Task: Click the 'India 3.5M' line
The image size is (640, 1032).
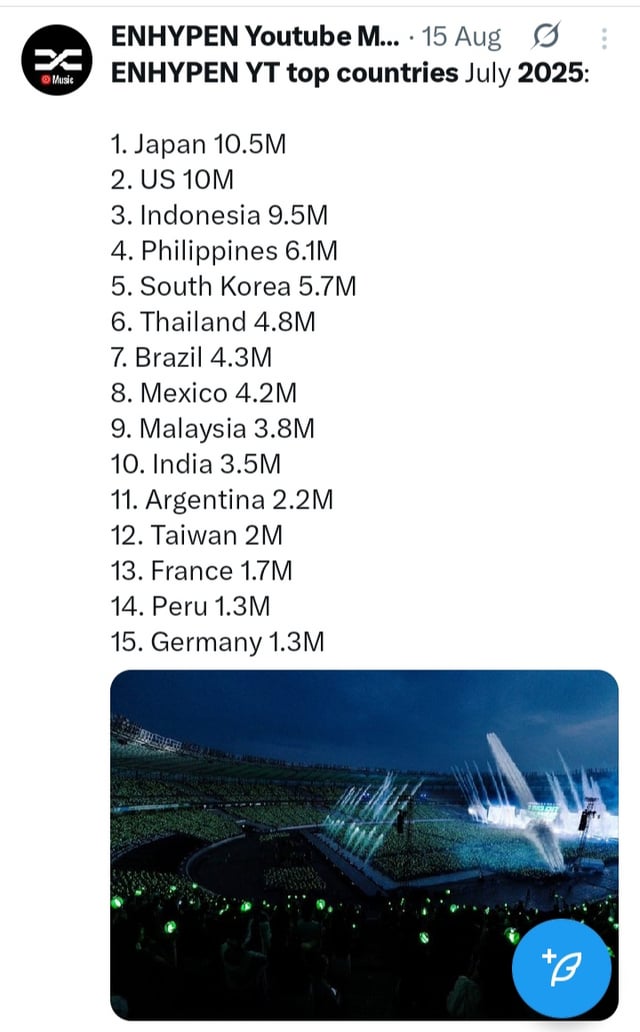Action: pos(196,464)
